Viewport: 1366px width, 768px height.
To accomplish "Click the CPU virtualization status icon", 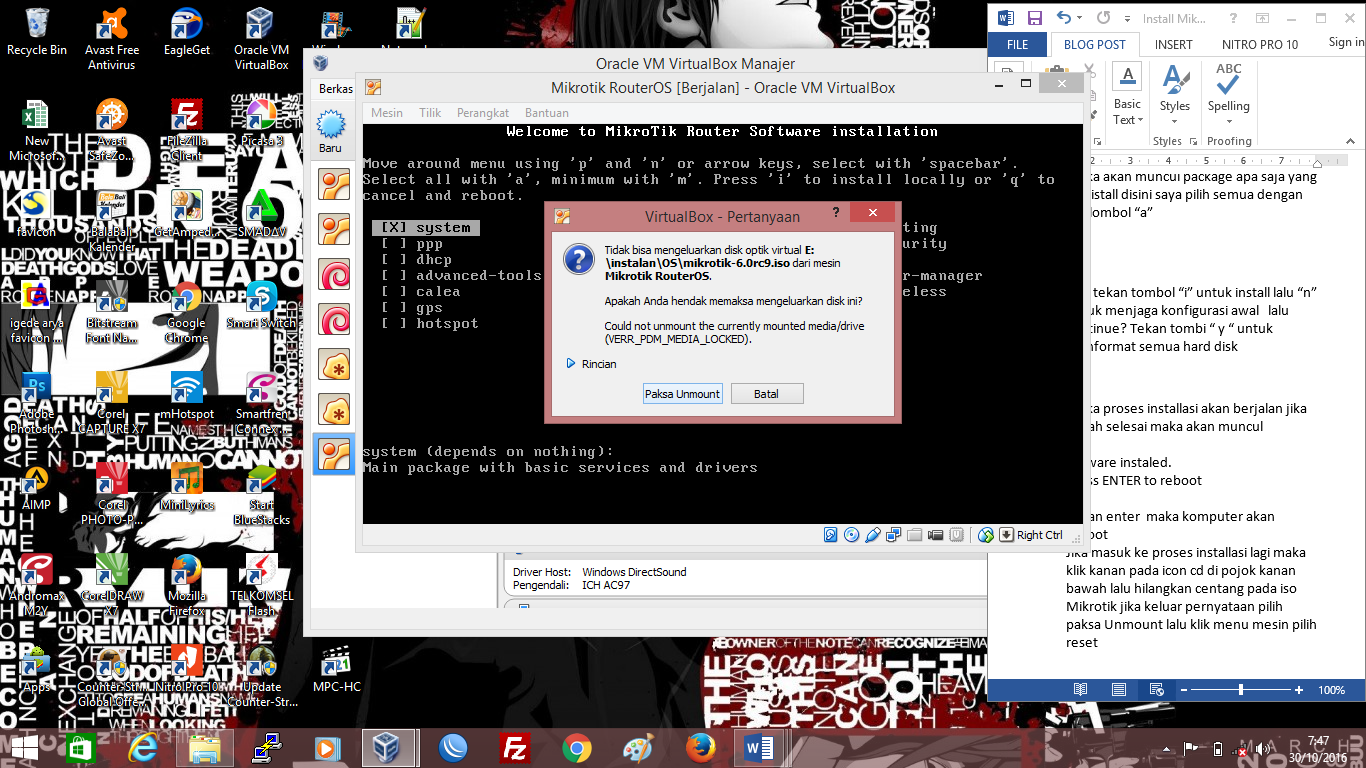I will point(956,535).
